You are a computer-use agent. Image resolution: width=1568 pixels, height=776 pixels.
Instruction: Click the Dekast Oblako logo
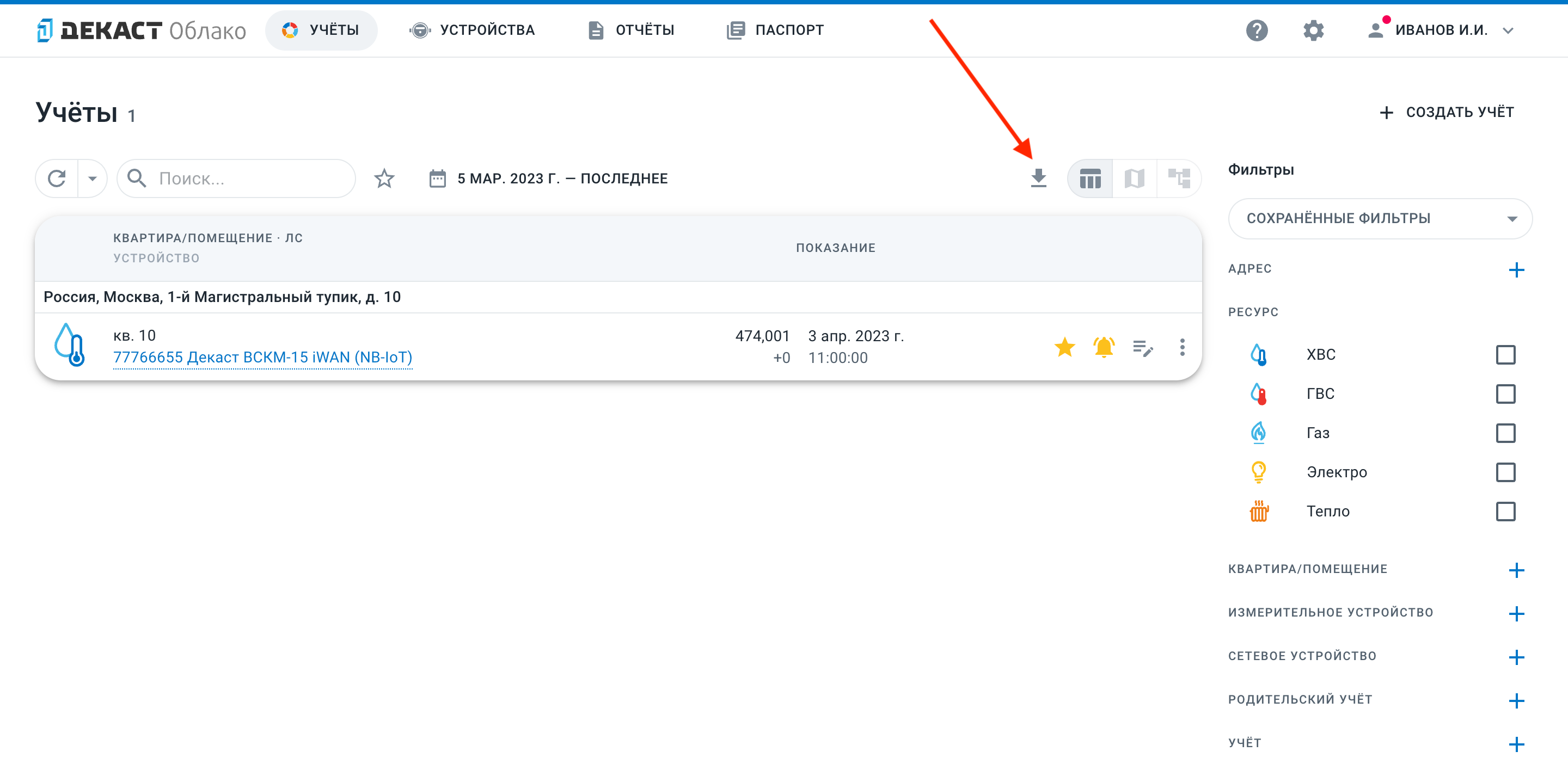tap(141, 30)
